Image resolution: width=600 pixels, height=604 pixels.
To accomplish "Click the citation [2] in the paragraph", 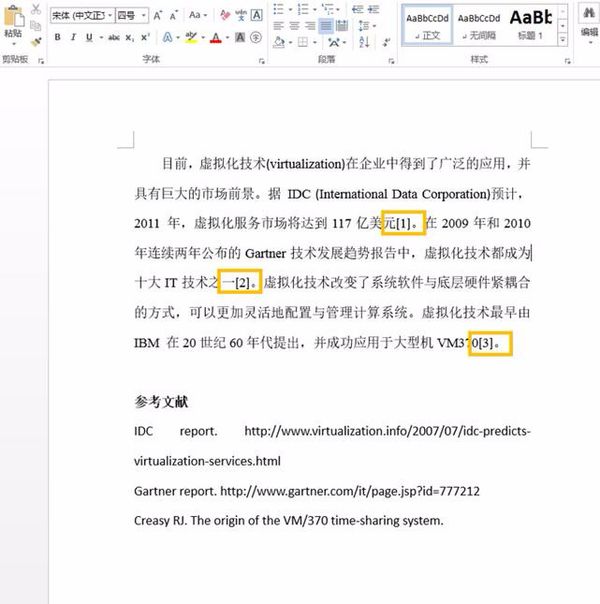I will 243,282.
